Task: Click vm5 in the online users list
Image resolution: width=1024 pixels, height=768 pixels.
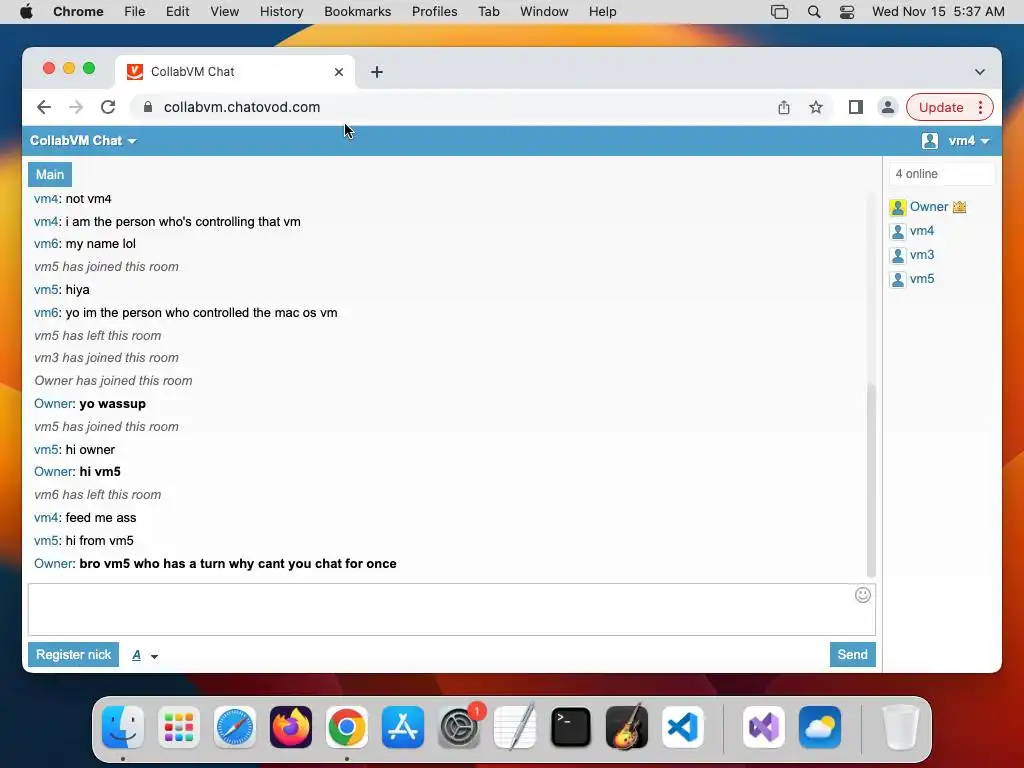Action: pyautogui.click(x=921, y=279)
